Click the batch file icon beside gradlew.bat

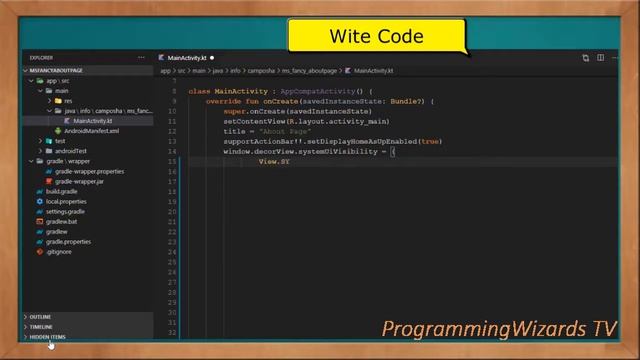tap(40, 222)
